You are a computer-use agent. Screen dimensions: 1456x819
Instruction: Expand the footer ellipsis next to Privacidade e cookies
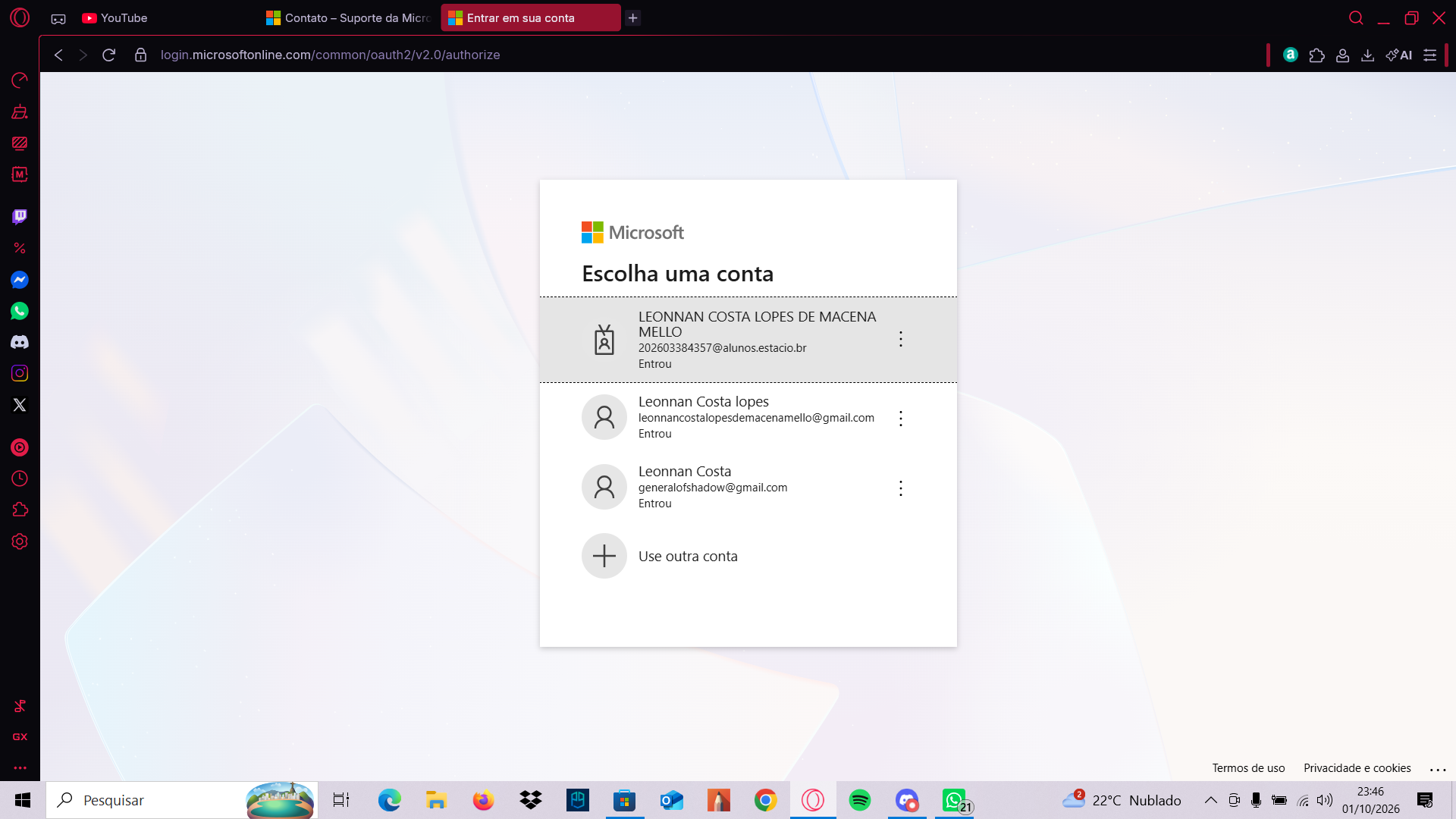tap(1438, 769)
